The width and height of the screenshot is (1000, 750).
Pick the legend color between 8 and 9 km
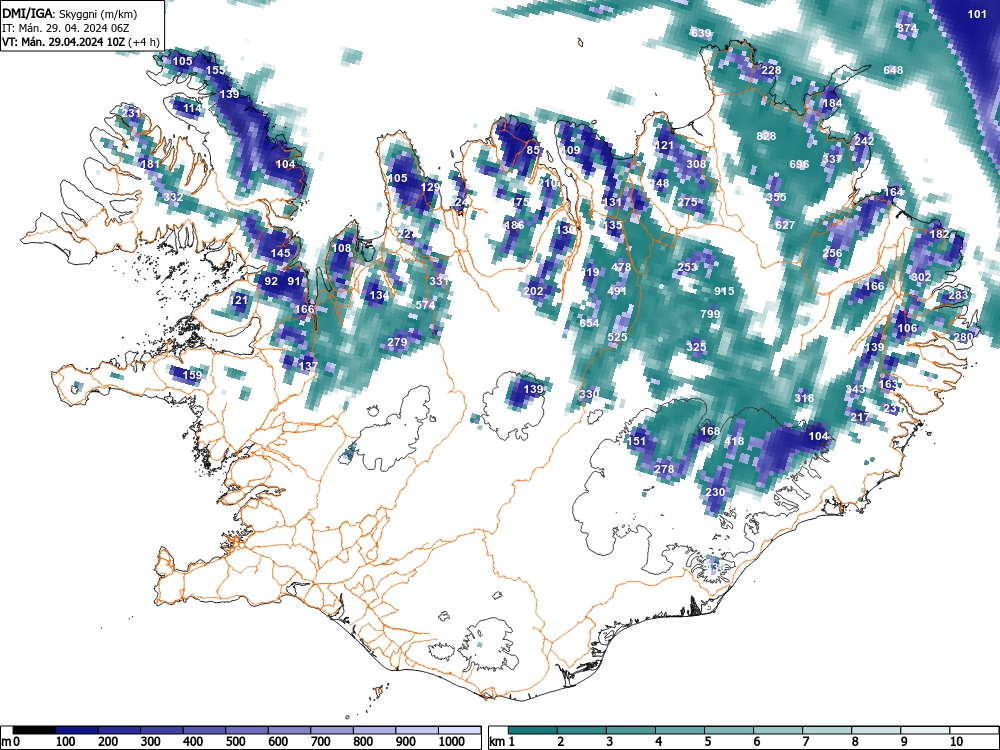pyautogui.click(x=876, y=730)
